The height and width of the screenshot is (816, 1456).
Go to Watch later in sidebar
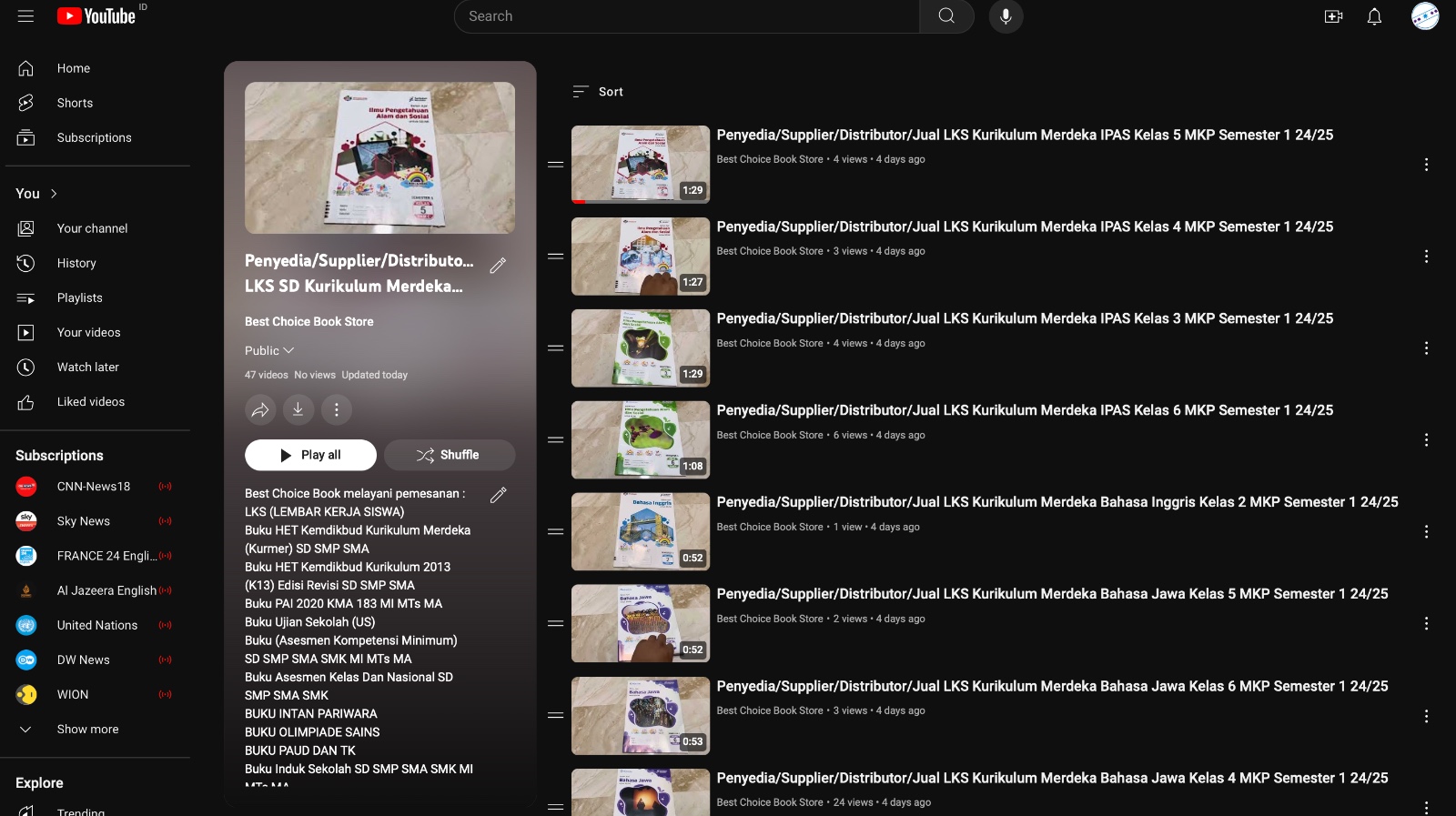[87, 368]
